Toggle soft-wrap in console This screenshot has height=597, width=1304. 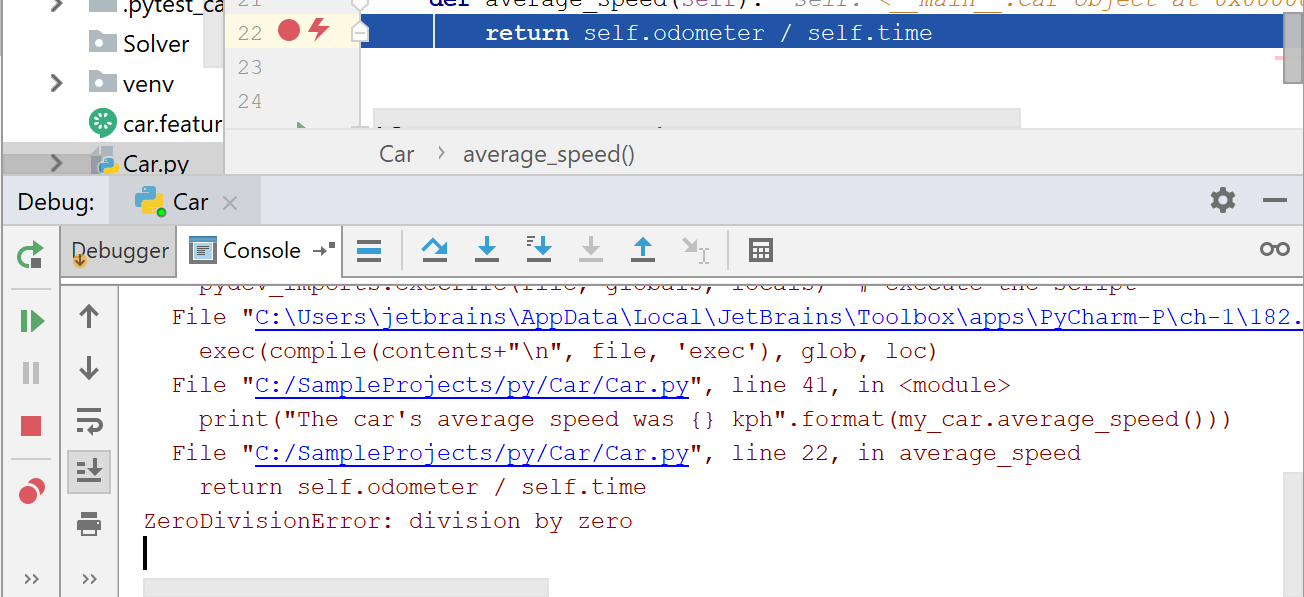click(89, 422)
